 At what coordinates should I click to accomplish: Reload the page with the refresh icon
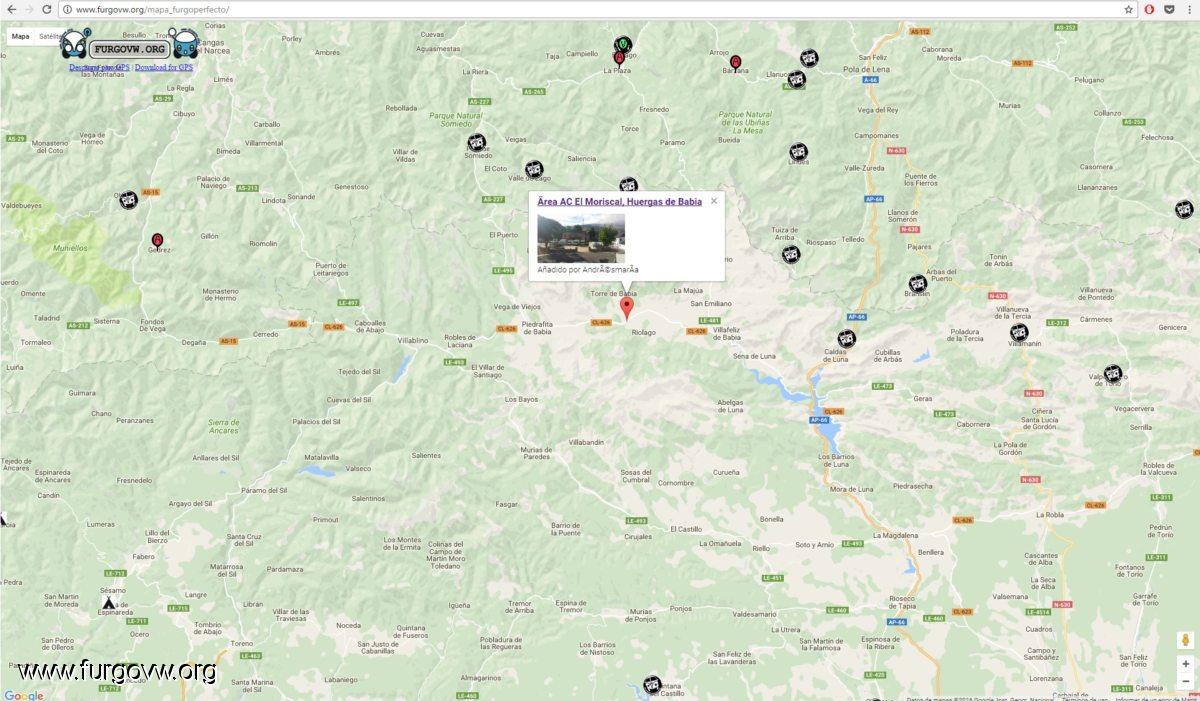46,9
